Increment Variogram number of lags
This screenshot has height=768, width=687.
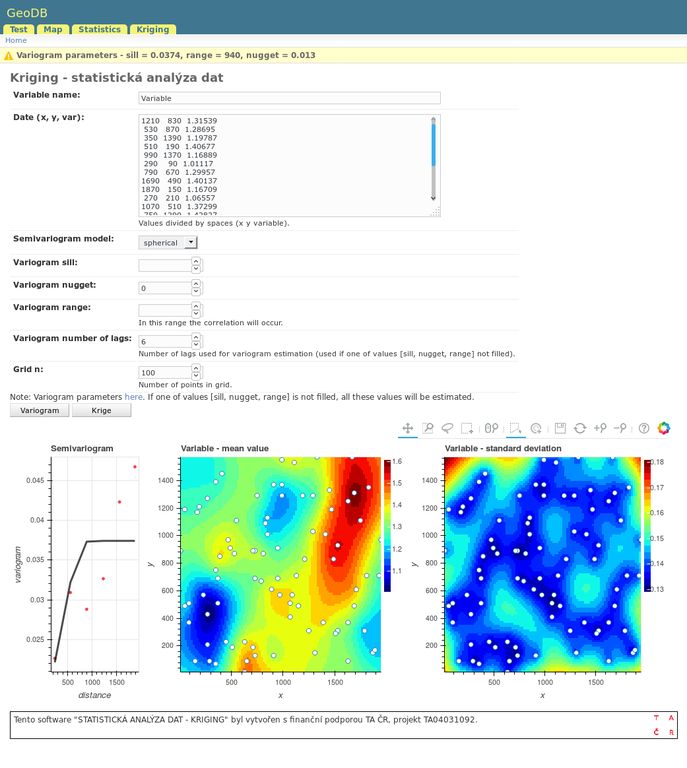[196, 338]
